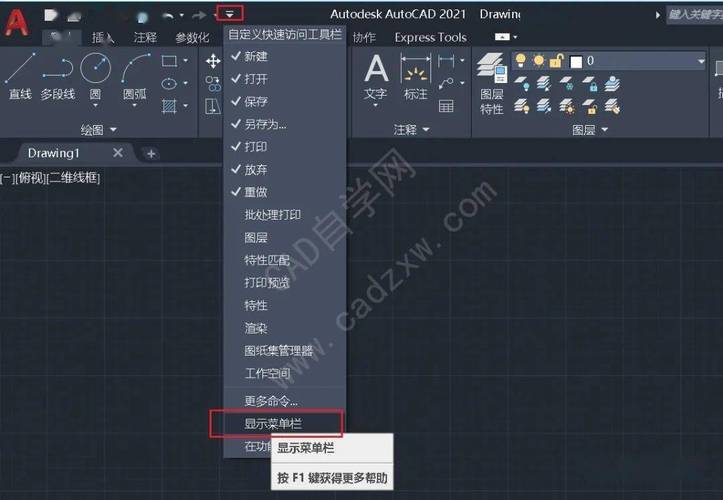Click the Make Current layer icon
The width and height of the screenshot is (723, 500).
(612, 84)
